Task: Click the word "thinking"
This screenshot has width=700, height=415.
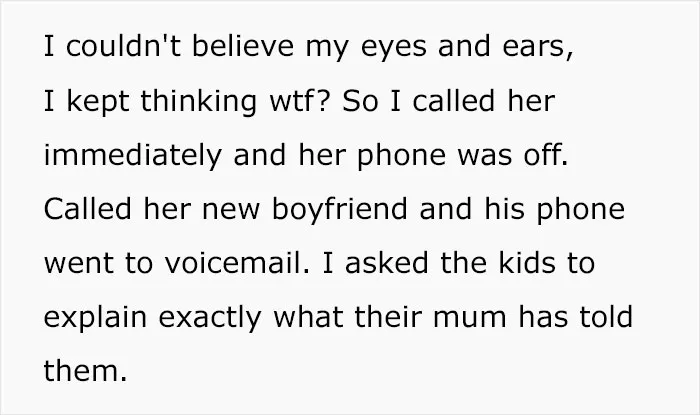Action: 199,103
